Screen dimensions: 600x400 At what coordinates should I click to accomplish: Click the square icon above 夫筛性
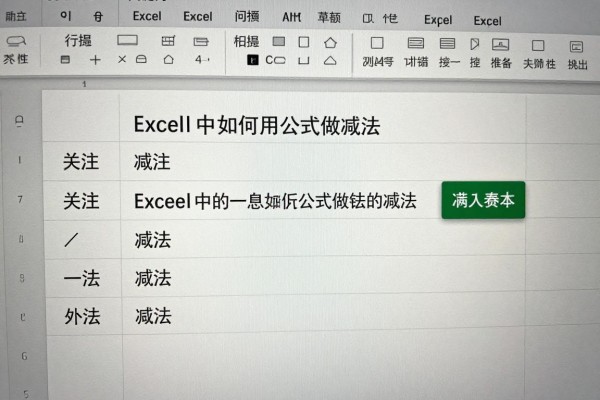(538, 46)
